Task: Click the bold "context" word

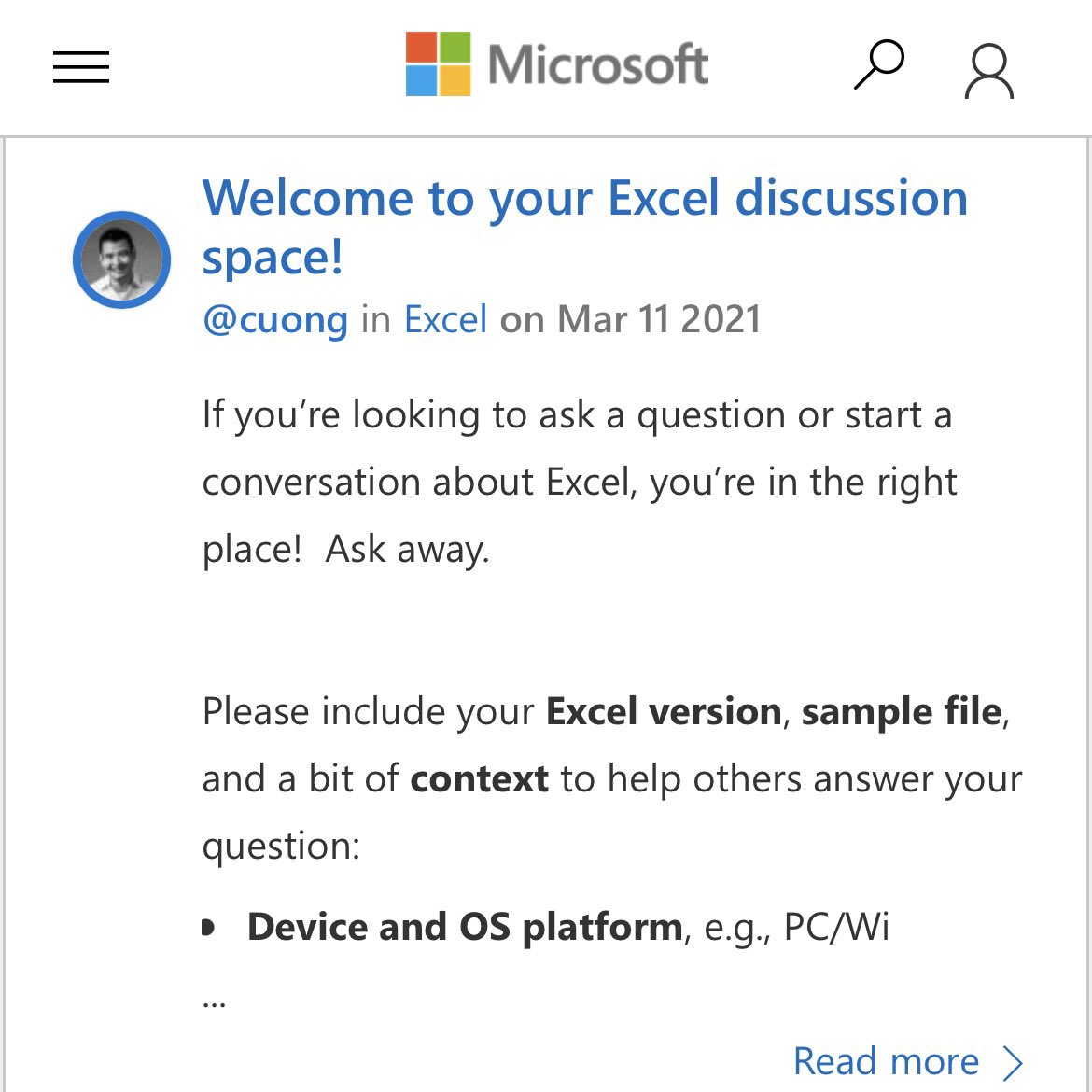Action: [x=479, y=778]
